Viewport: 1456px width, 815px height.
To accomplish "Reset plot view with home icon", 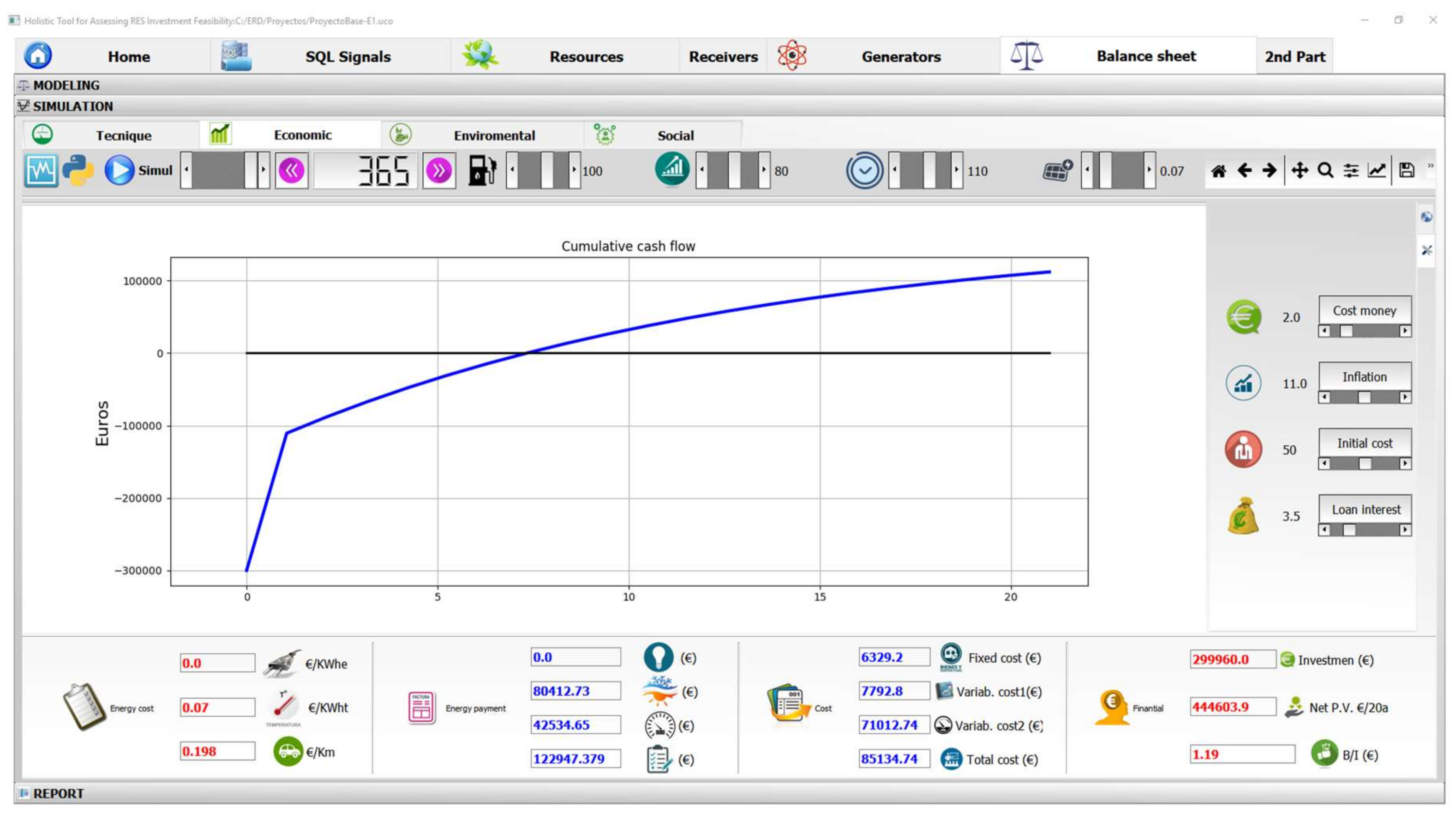I will click(1219, 170).
